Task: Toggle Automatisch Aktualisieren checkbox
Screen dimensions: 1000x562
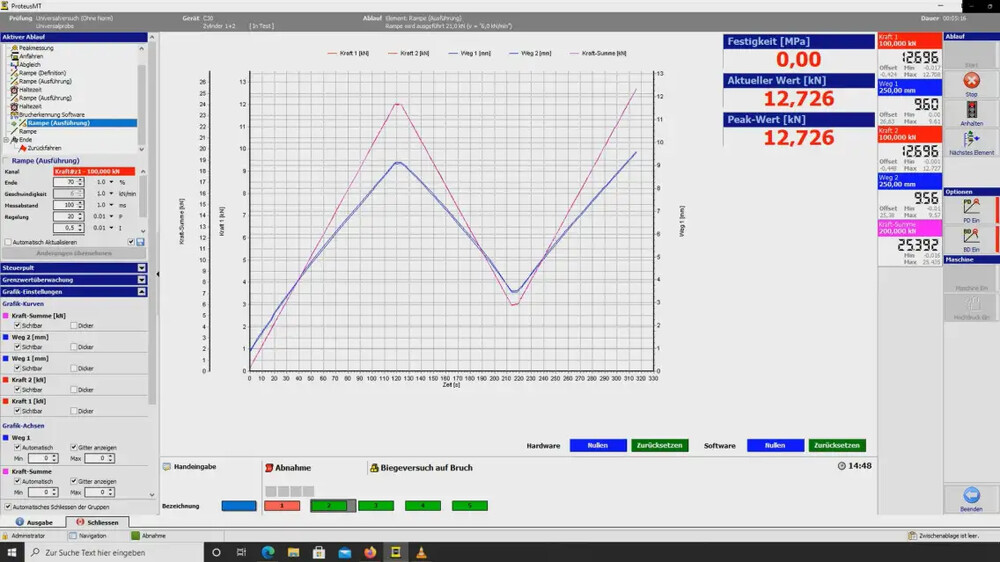Action: tap(8, 242)
